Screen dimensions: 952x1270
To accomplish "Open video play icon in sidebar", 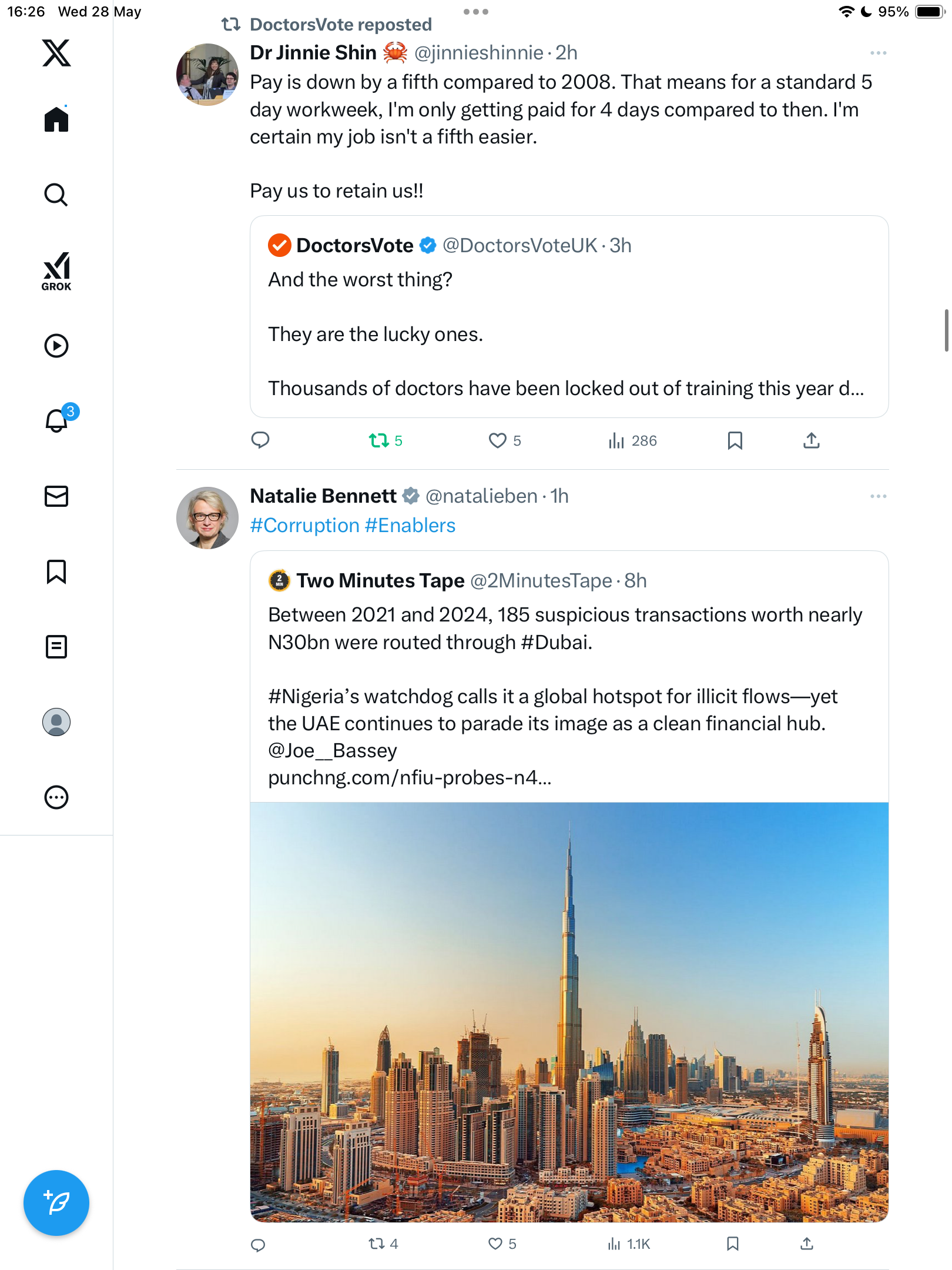I will (56, 346).
